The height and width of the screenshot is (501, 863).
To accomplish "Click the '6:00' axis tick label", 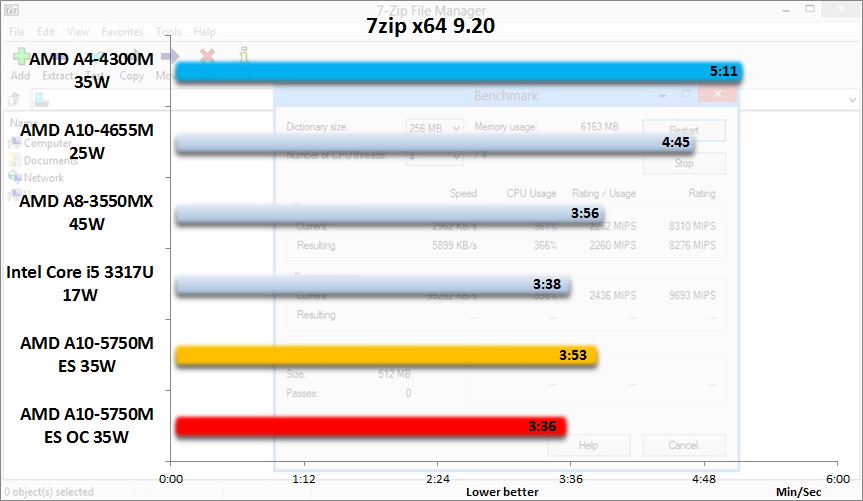I will pos(838,479).
